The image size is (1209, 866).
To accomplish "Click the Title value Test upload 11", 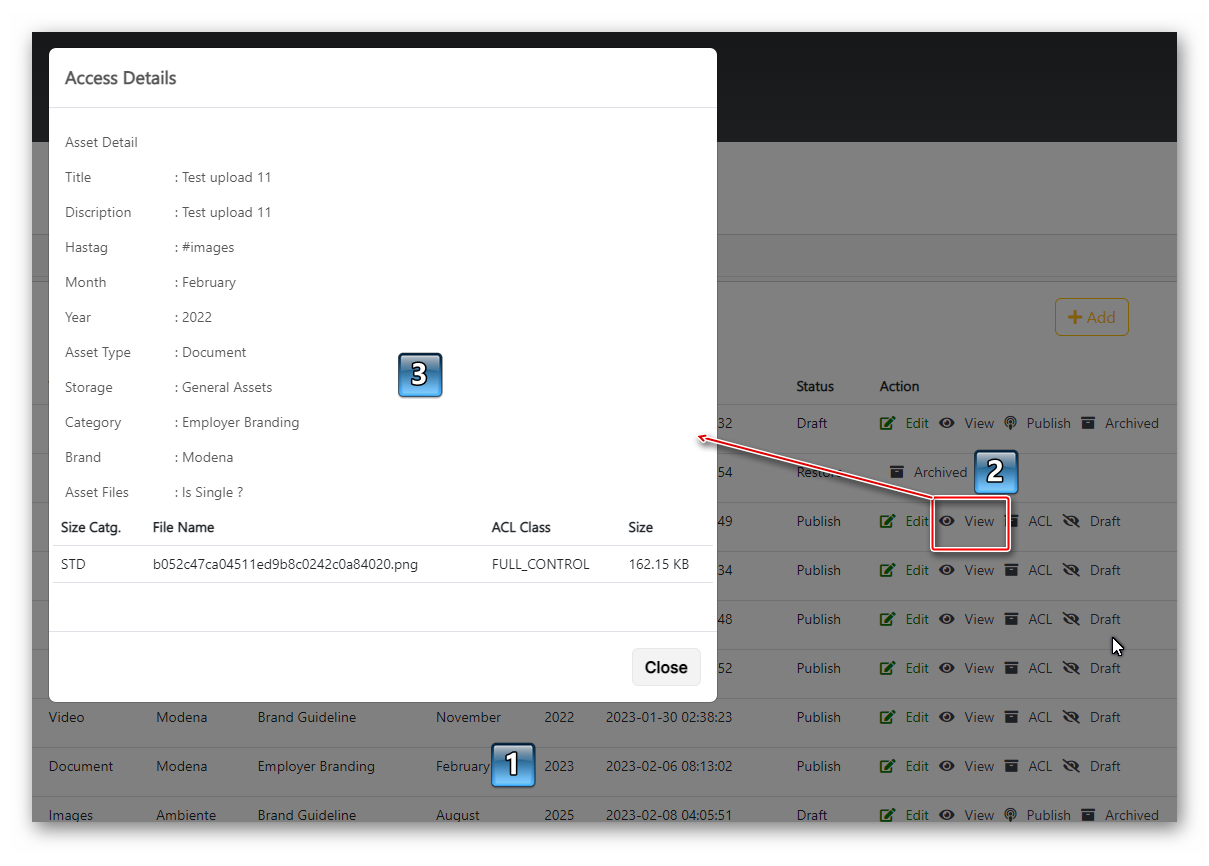I will click(226, 177).
